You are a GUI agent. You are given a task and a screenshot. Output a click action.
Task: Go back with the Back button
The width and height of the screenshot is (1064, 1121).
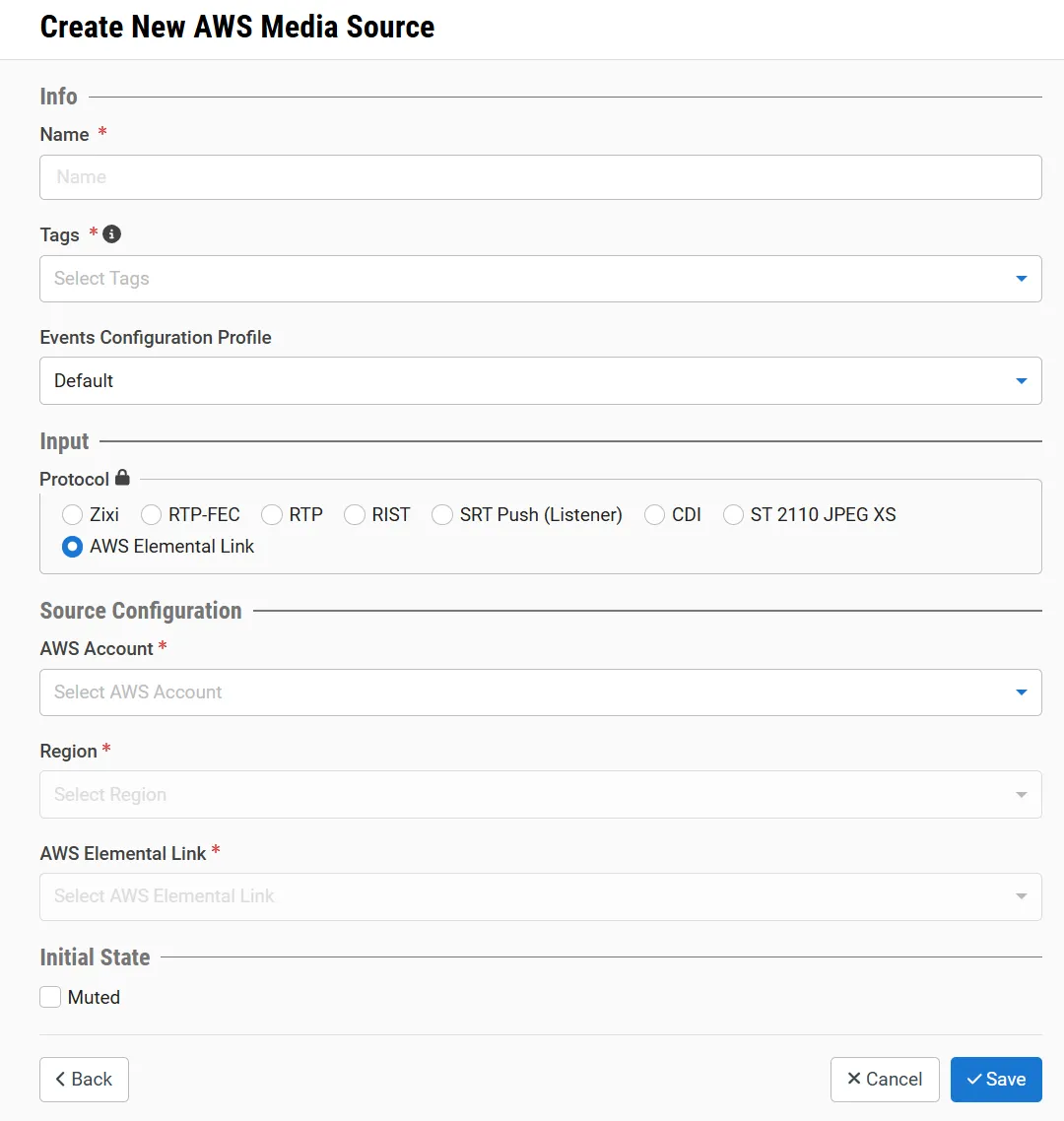pos(85,1080)
